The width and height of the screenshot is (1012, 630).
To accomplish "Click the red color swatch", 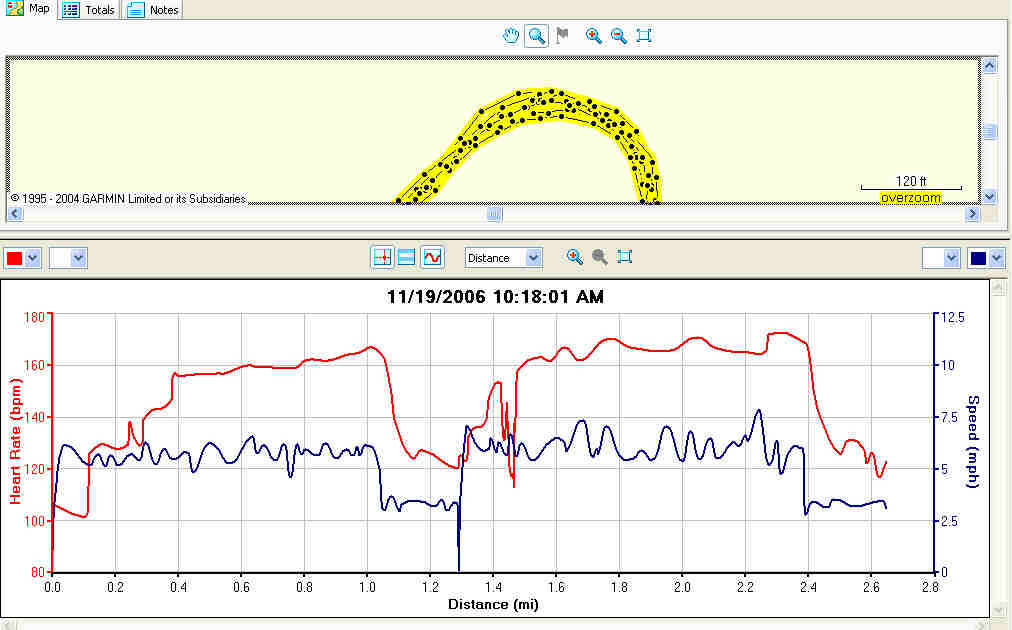I will point(15,258).
